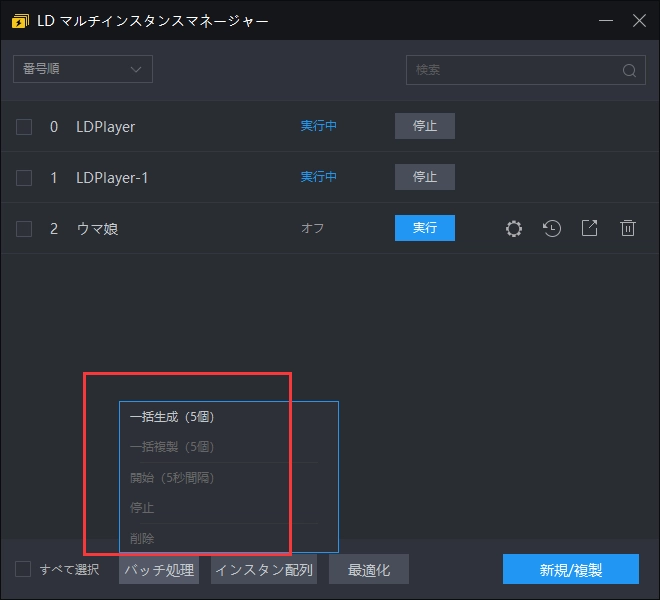This screenshot has width=660, height=600.
Task: Close the LD manager window
Action: click(639, 20)
